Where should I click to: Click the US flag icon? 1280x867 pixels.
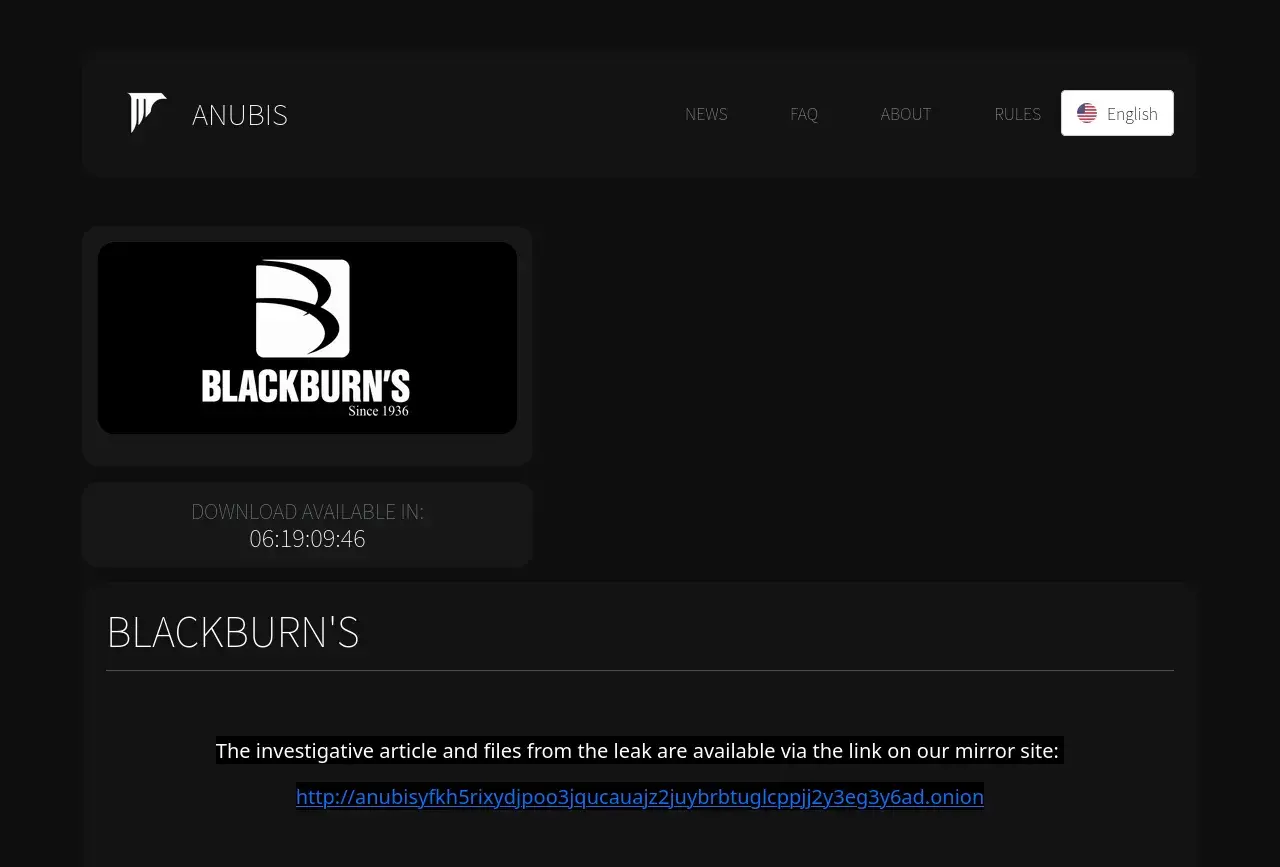(x=1087, y=113)
